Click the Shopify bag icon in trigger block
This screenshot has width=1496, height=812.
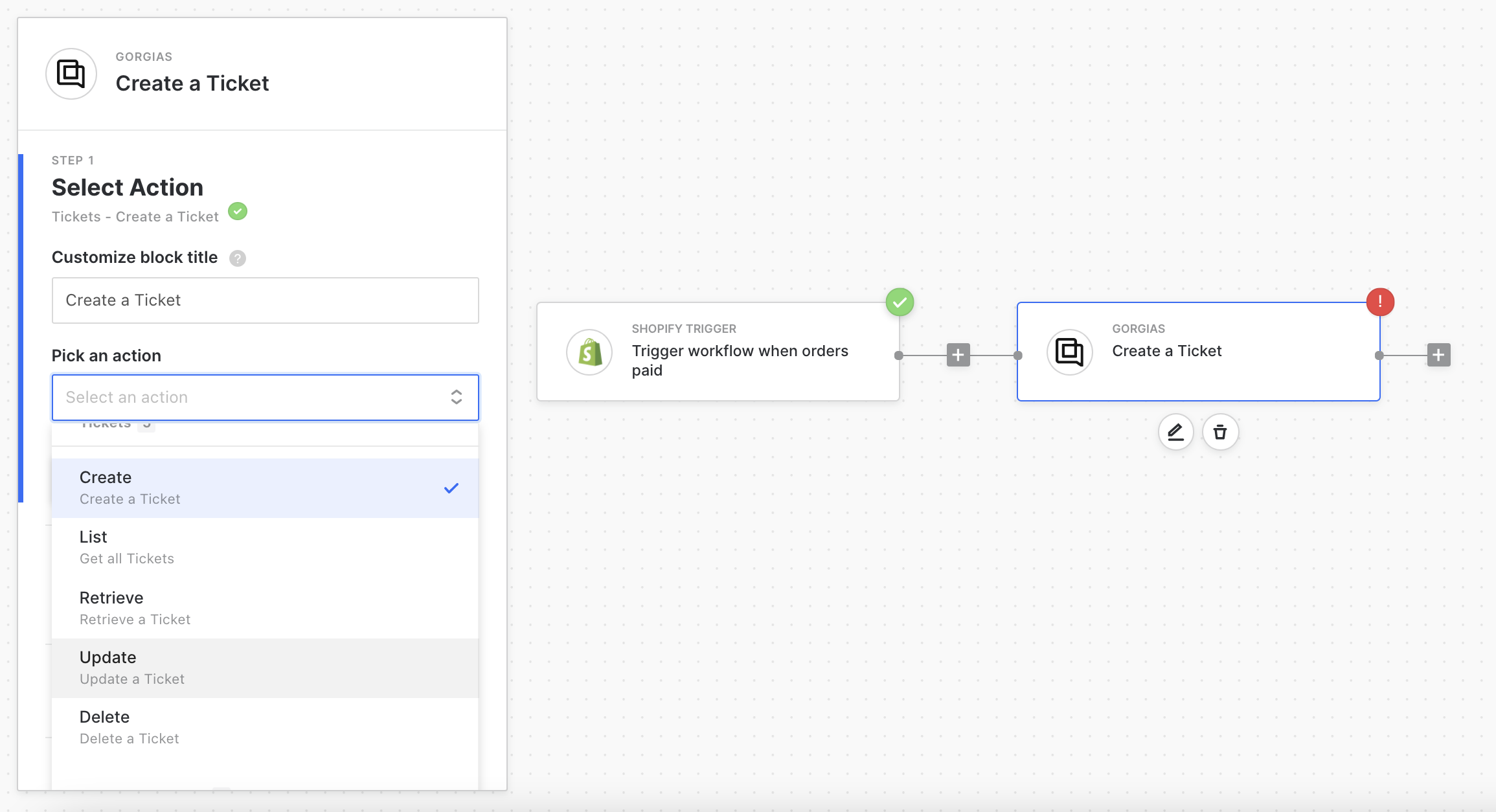click(x=589, y=352)
